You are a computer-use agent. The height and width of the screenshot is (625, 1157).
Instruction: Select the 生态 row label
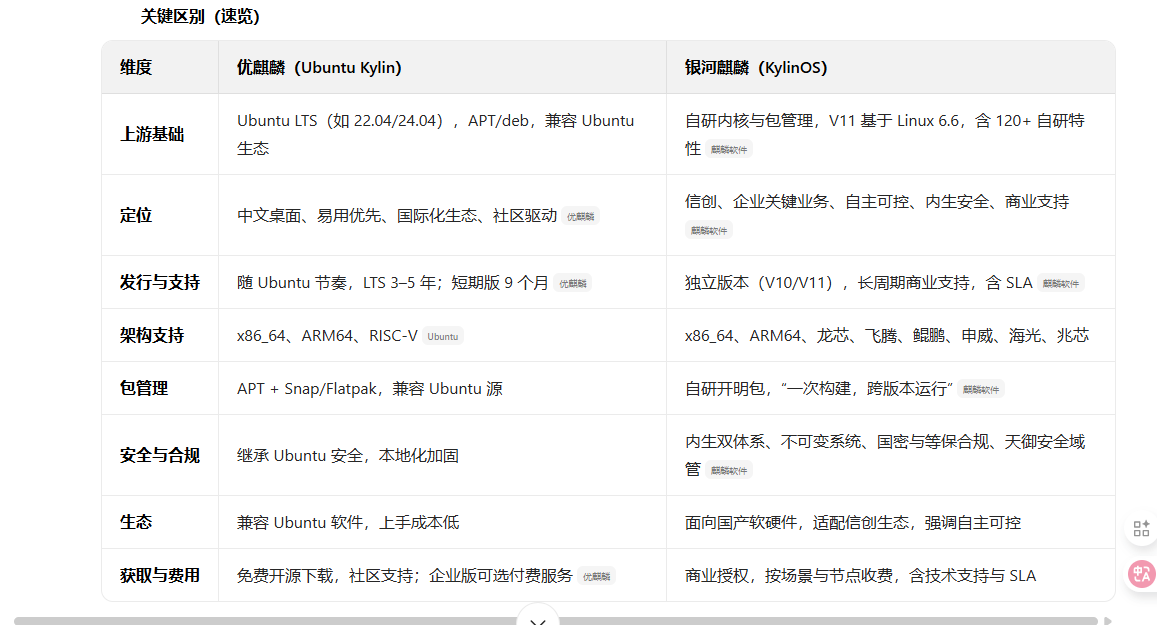(x=136, y=522)
